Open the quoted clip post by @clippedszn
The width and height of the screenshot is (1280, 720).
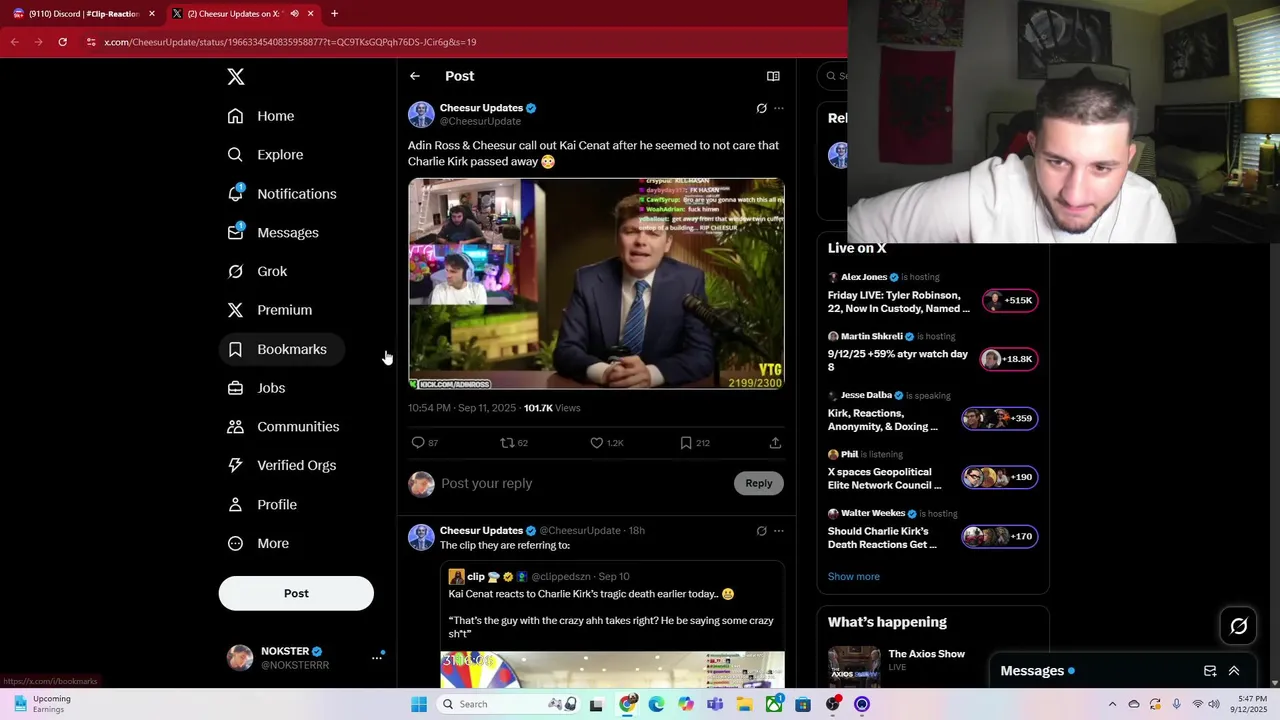tap(612, 625)
